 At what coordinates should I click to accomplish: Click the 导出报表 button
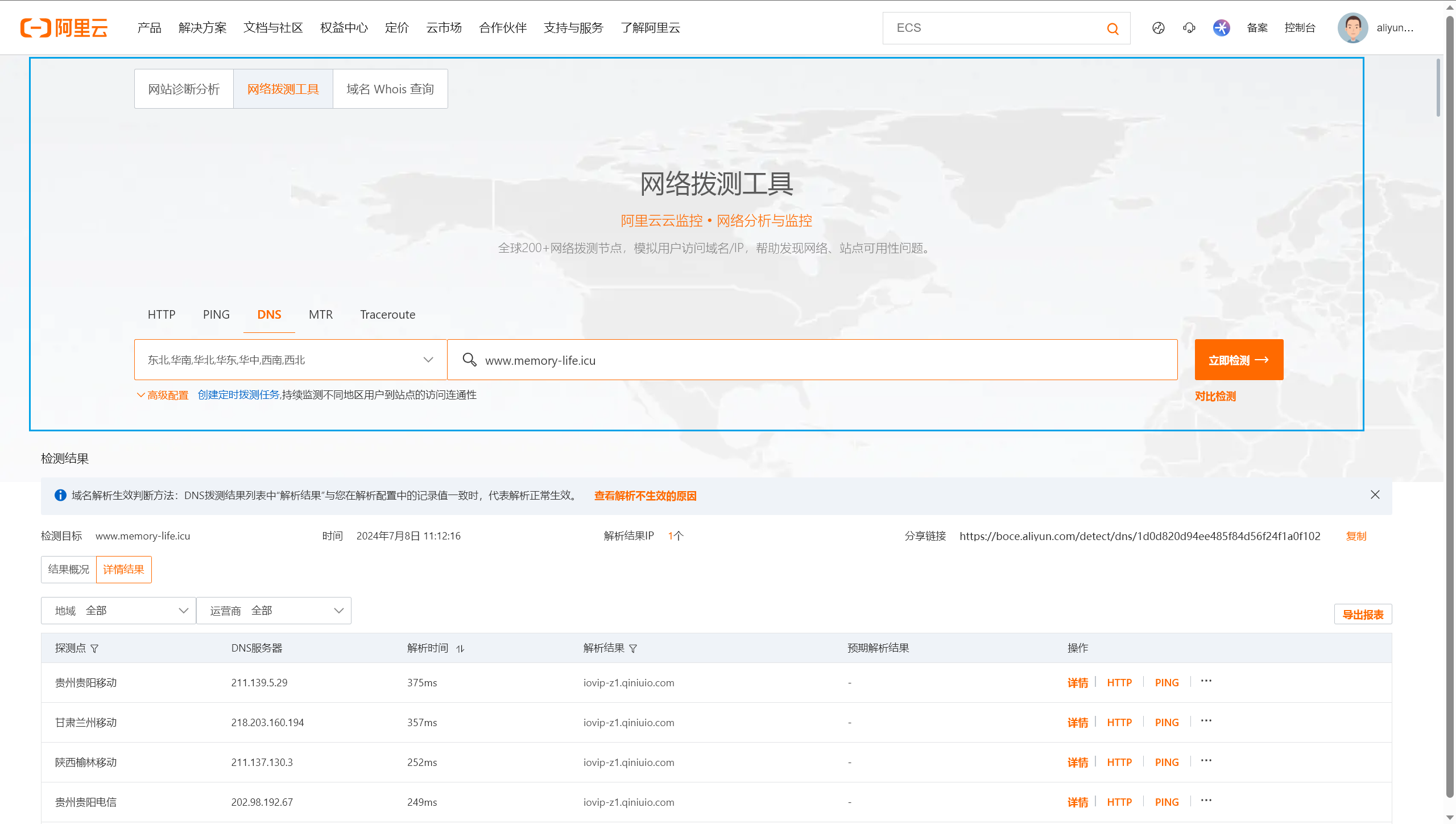(x=1363, y=615)
